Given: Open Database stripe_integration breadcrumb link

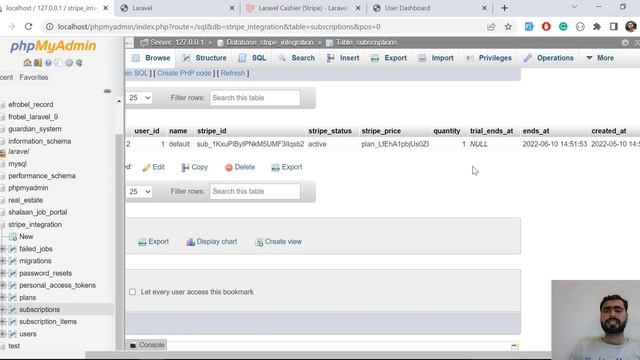Looking at the screenshot, I should click(269, 42).
